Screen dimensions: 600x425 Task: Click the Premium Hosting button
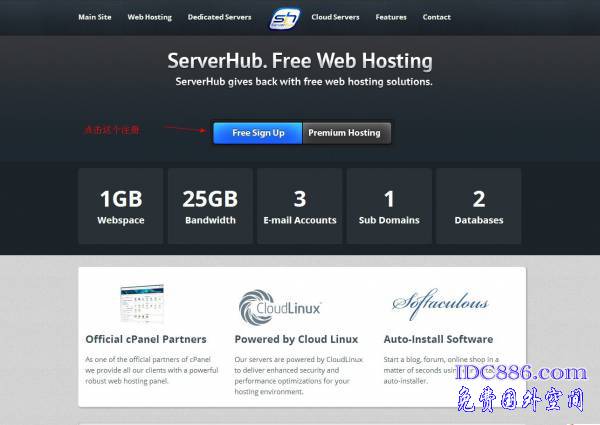344,133
